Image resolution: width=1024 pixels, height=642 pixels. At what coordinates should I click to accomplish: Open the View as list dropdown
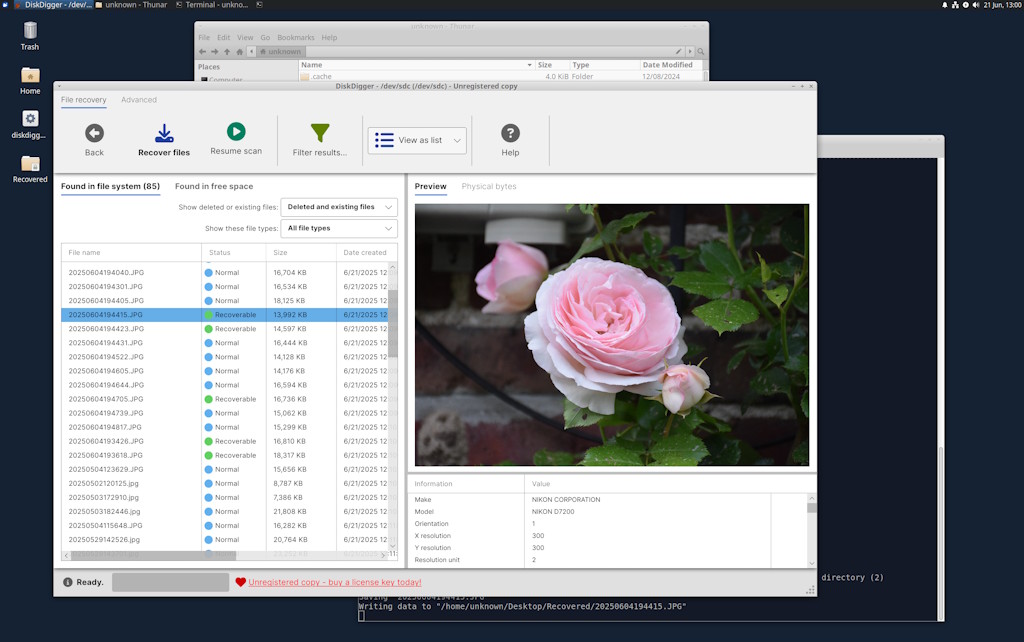pos(417,140)
